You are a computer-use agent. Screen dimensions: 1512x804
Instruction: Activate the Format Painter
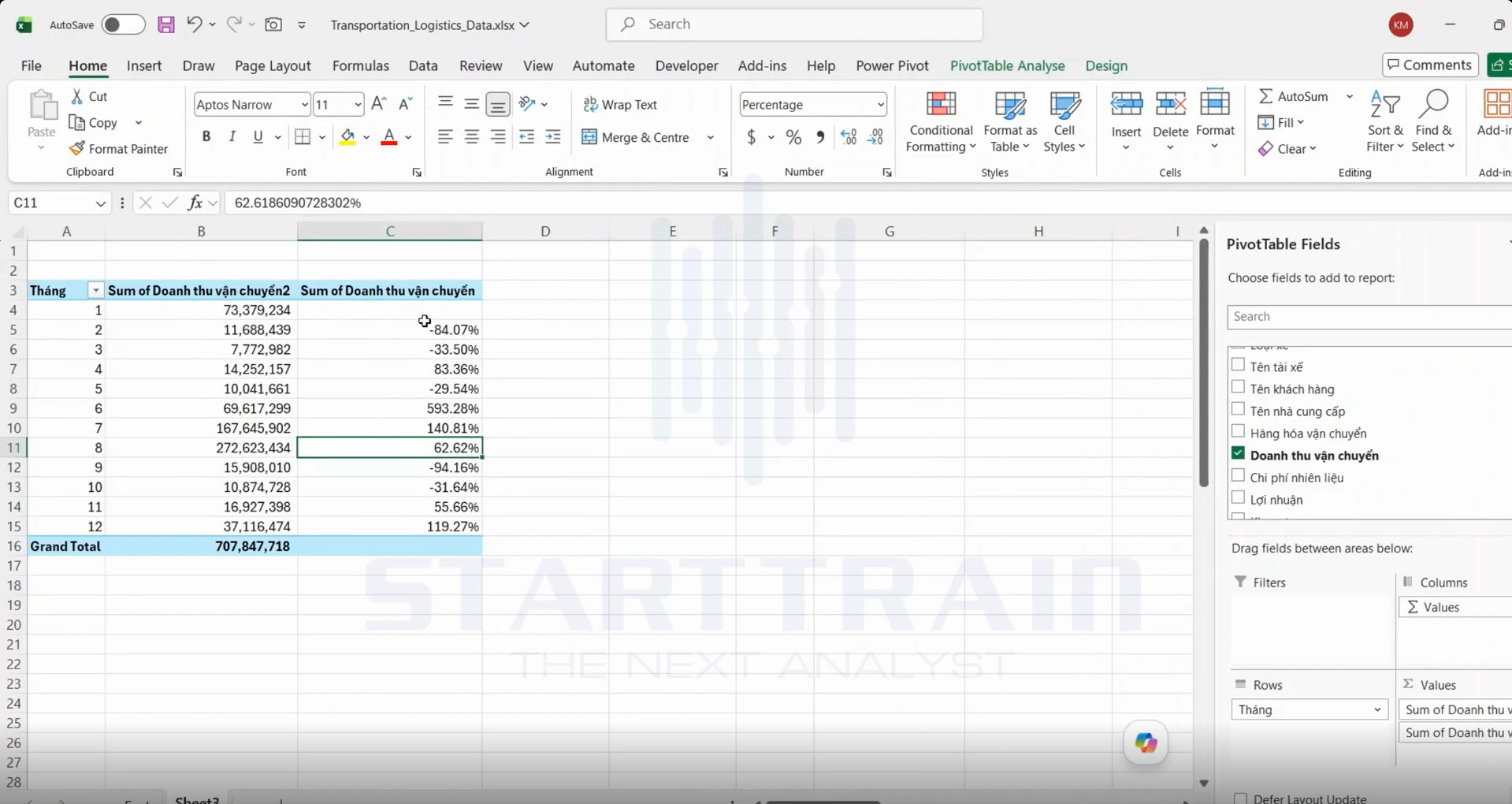(118, 149)
